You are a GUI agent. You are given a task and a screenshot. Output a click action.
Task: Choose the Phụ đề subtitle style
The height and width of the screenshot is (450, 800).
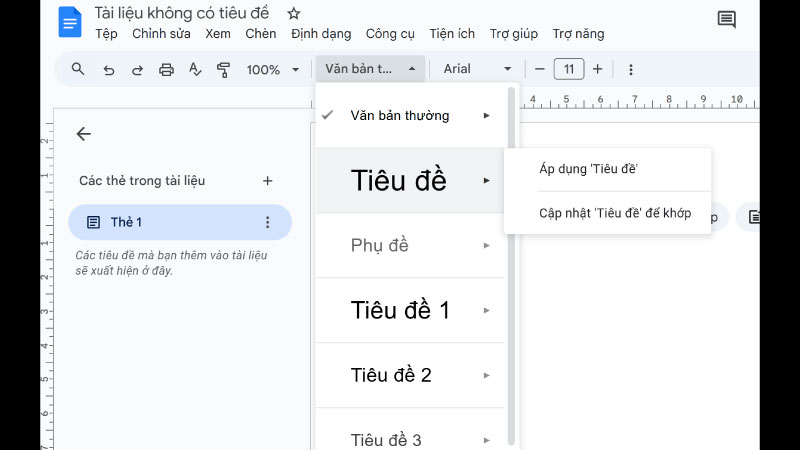pos(410,245)
